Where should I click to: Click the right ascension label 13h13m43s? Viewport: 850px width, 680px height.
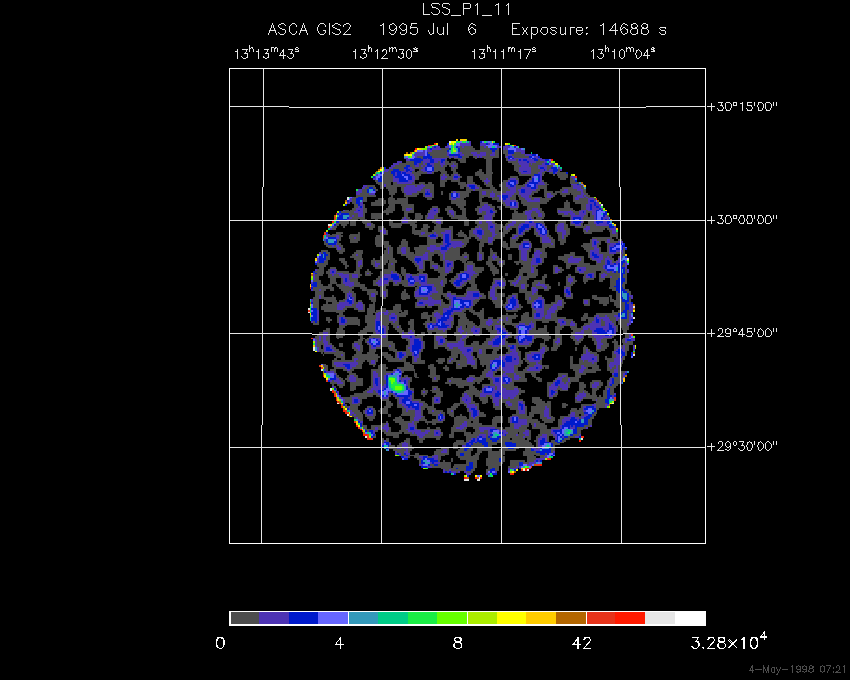[267, 54]
